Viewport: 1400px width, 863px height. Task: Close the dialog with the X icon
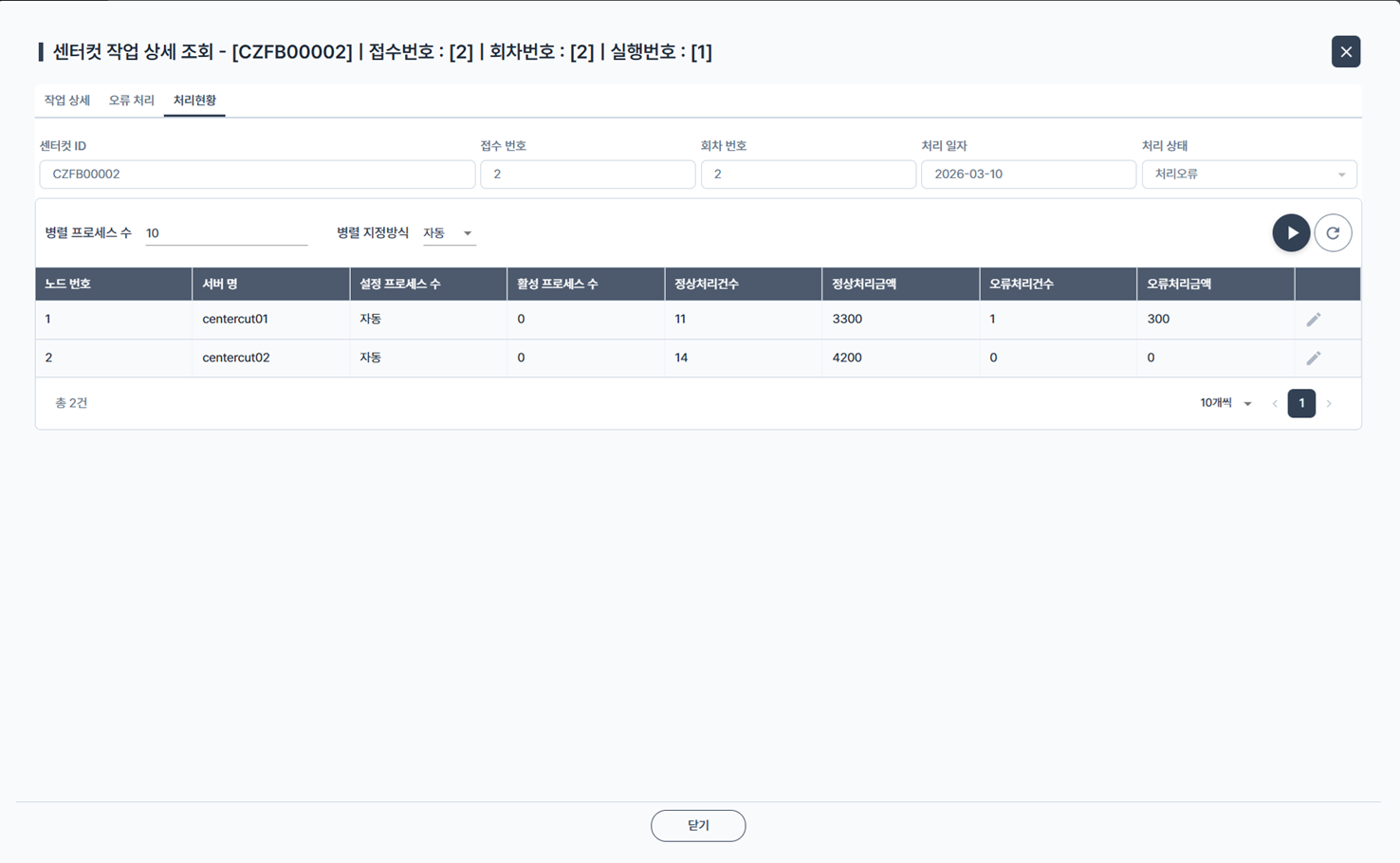(1346, 52)
